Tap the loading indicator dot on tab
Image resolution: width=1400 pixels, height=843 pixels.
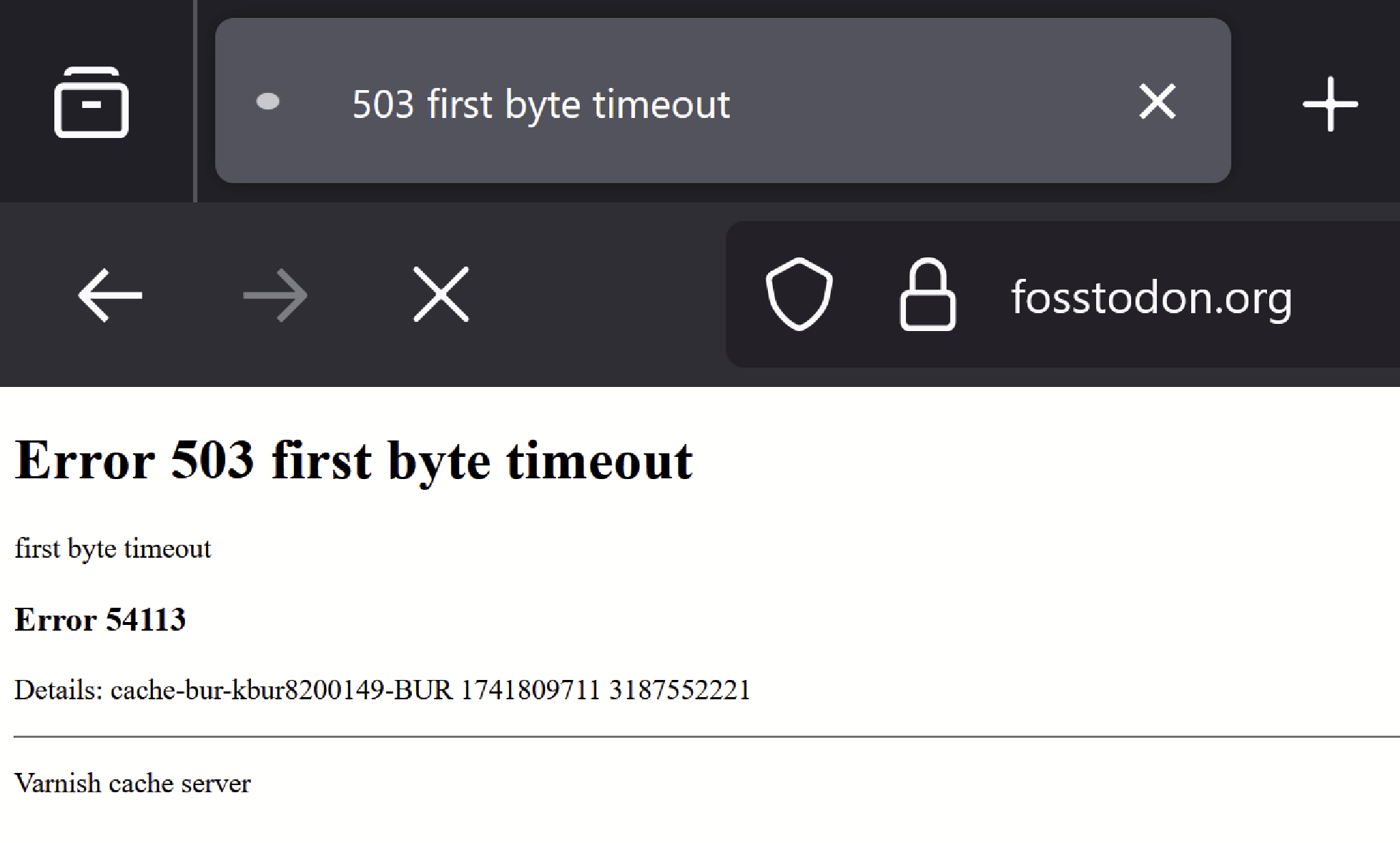(269, 102)
